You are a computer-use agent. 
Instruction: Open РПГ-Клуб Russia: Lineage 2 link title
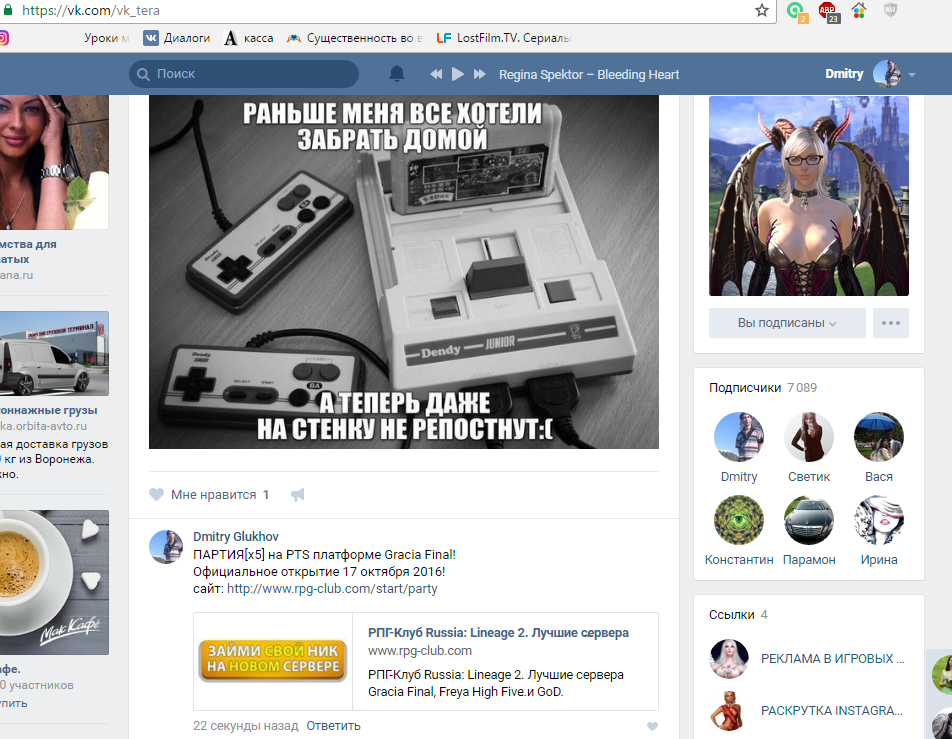[498, 633]
